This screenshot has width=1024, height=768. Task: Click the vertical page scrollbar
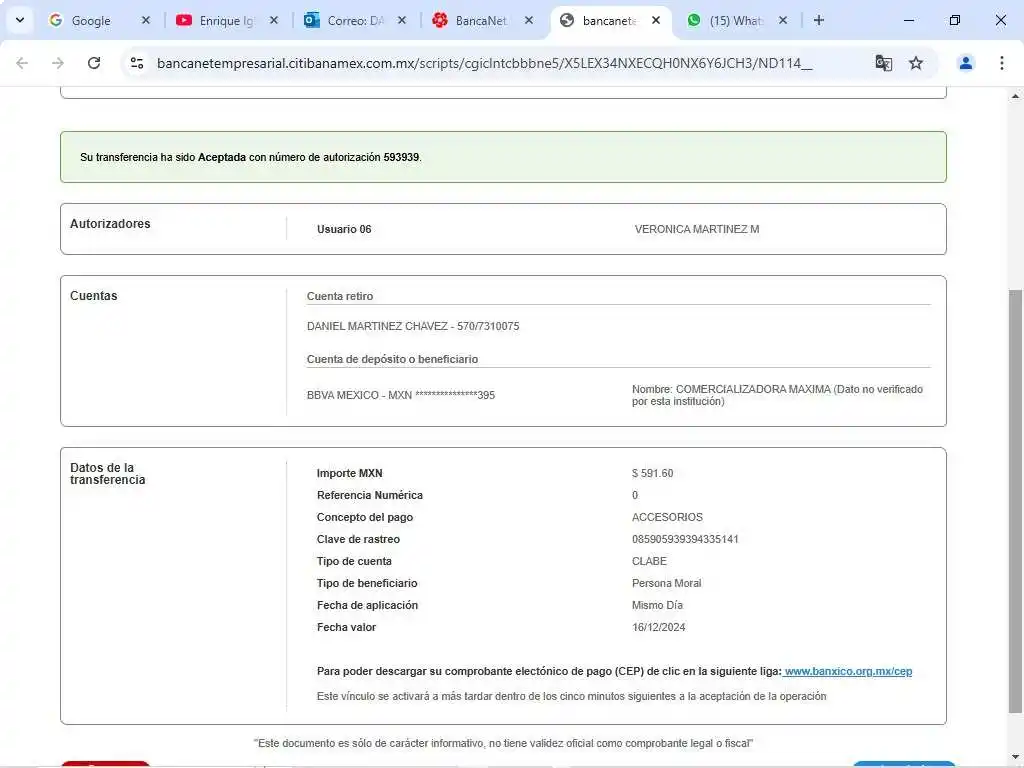point(1015,500)
